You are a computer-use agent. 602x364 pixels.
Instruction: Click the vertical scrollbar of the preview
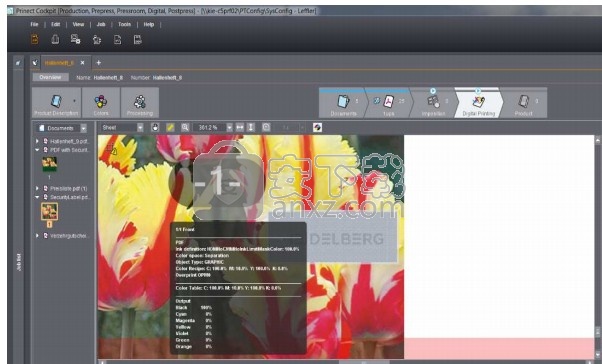click(x=598, y=246)
